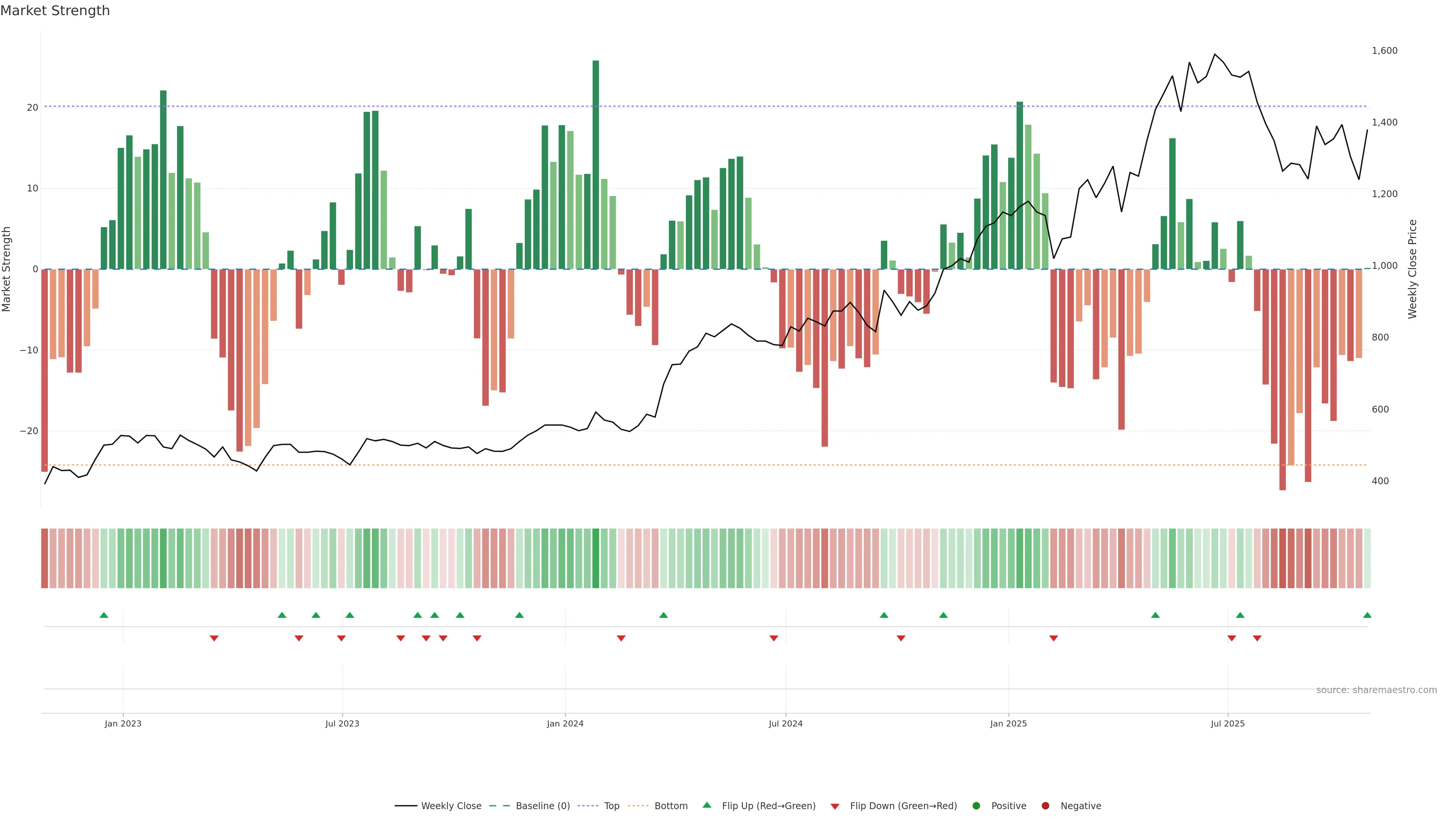This screenshot has width=1456, height=819.
Task: Click the red Negative circle legend icon
Action: pos(1045,805)
